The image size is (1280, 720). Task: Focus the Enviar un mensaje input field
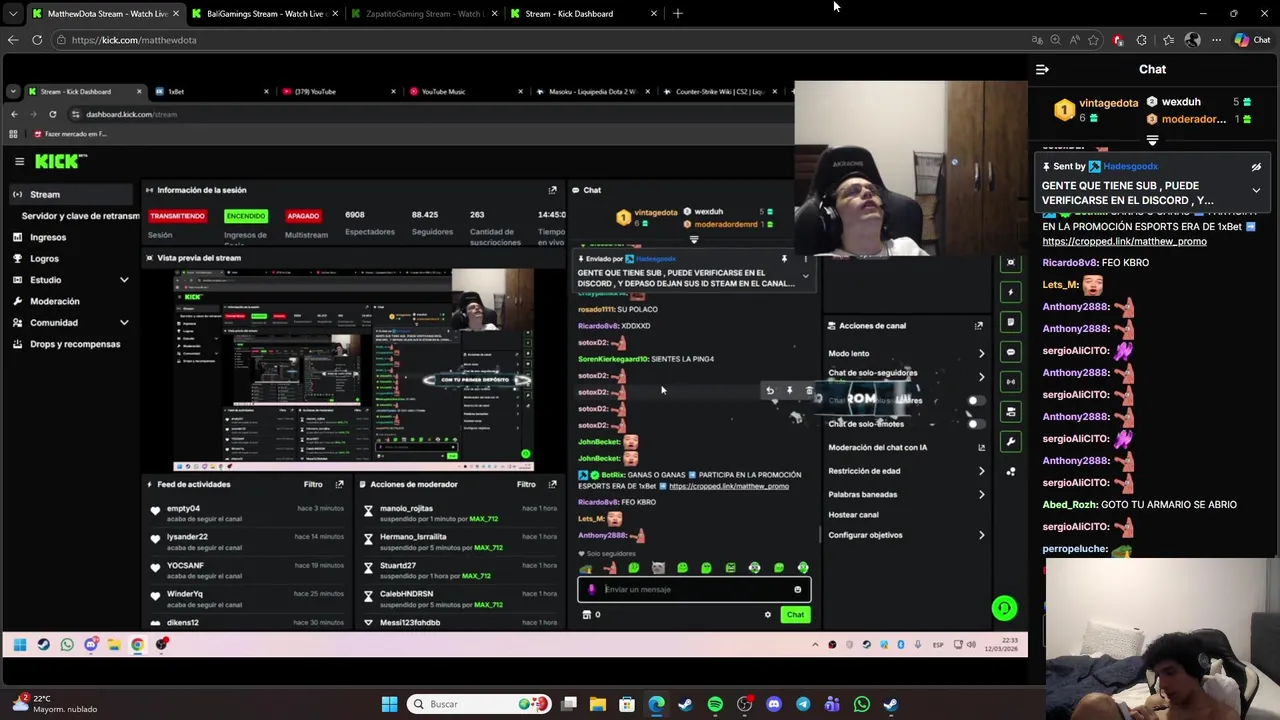pos(694,589)
